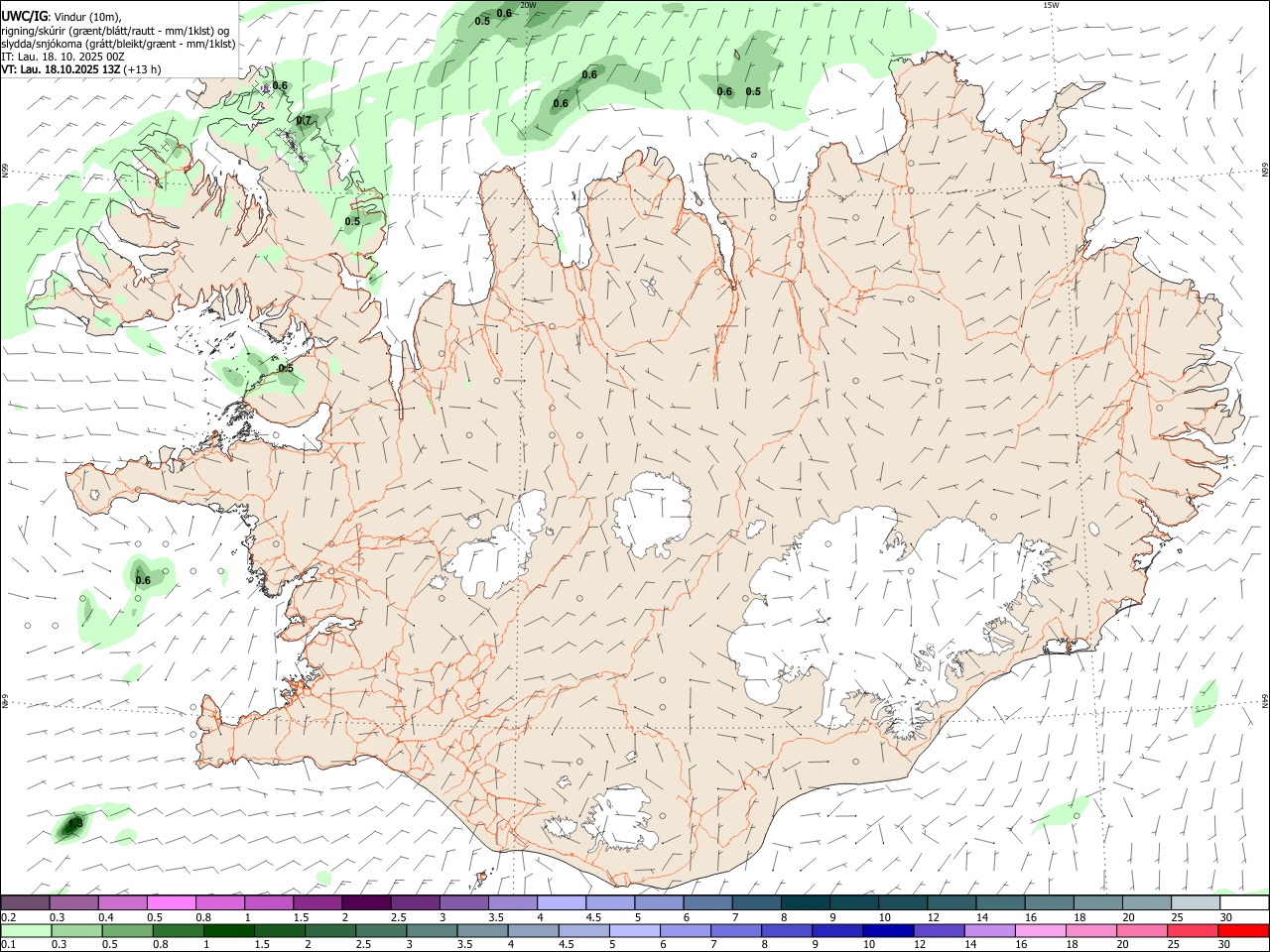The width and height of the screenshot is (1270, 952).
Task: Click the 'IT: Lau. 18. 10. 2025 00Z' line
Action: pyautogui.click(x=63, y=57)
